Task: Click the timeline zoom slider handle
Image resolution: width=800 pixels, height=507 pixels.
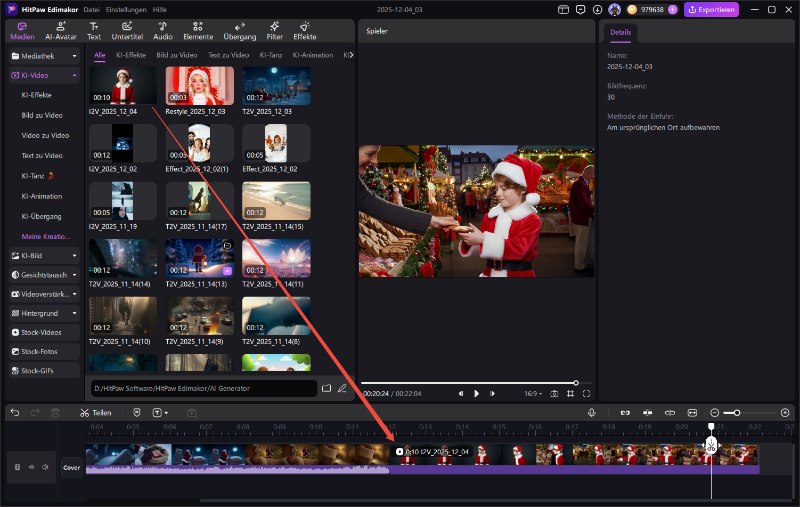Action: click(737, 413)
